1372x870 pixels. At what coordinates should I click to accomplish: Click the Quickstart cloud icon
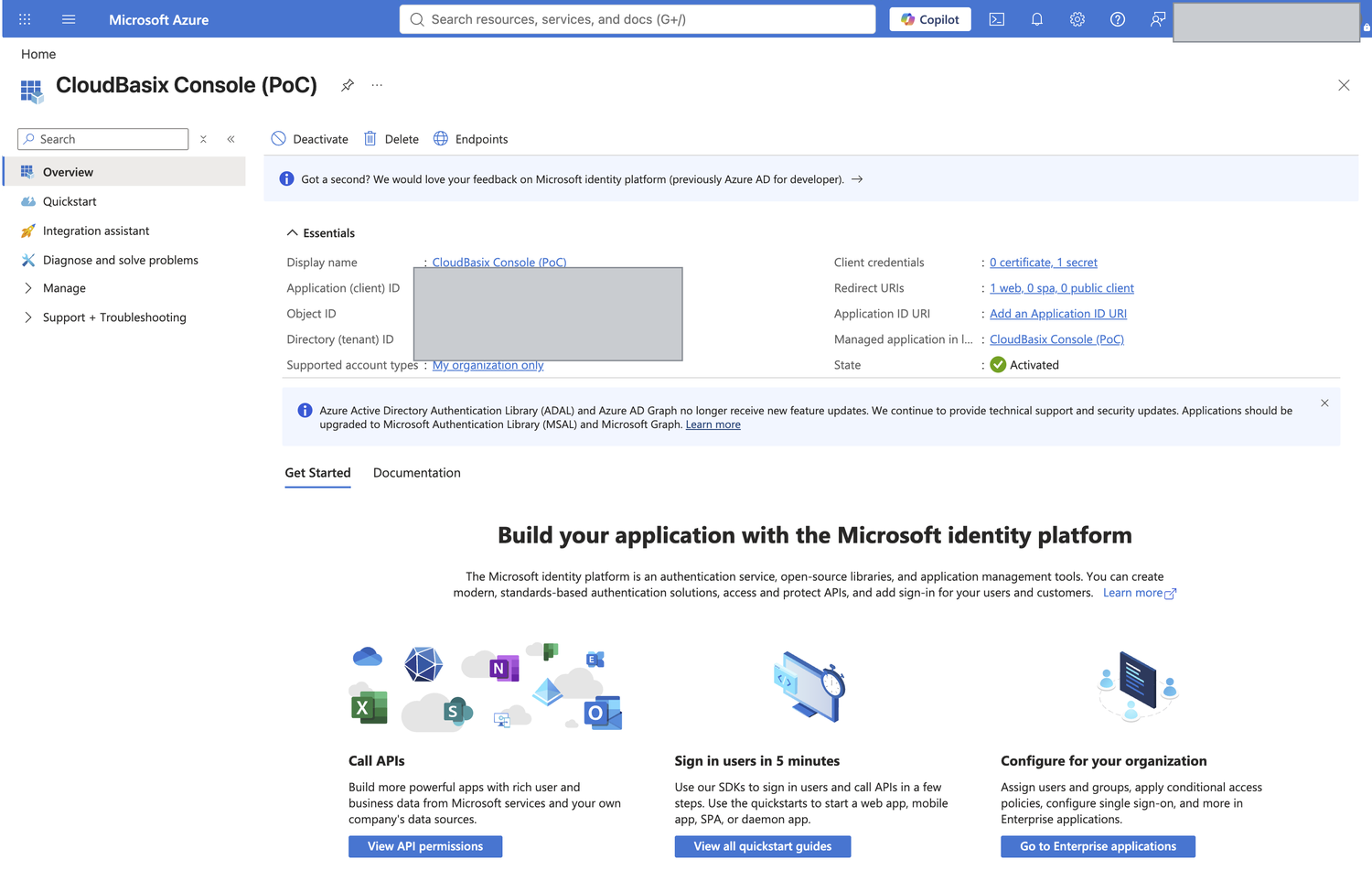[27, 201]
